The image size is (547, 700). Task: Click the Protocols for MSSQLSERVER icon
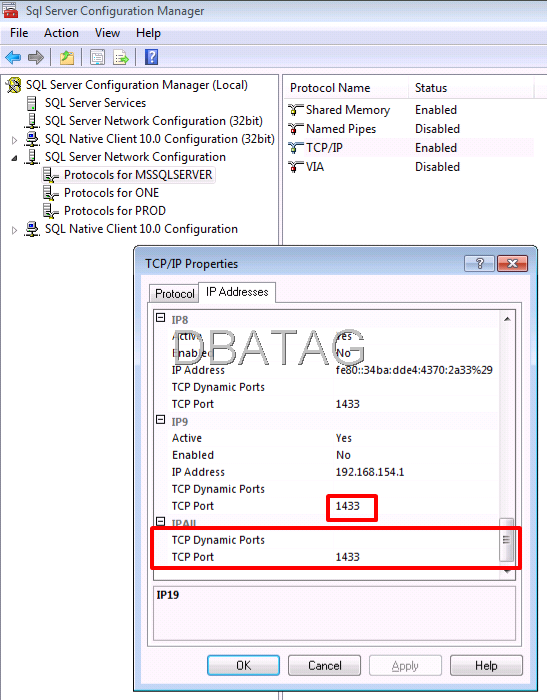pos(50,175)
